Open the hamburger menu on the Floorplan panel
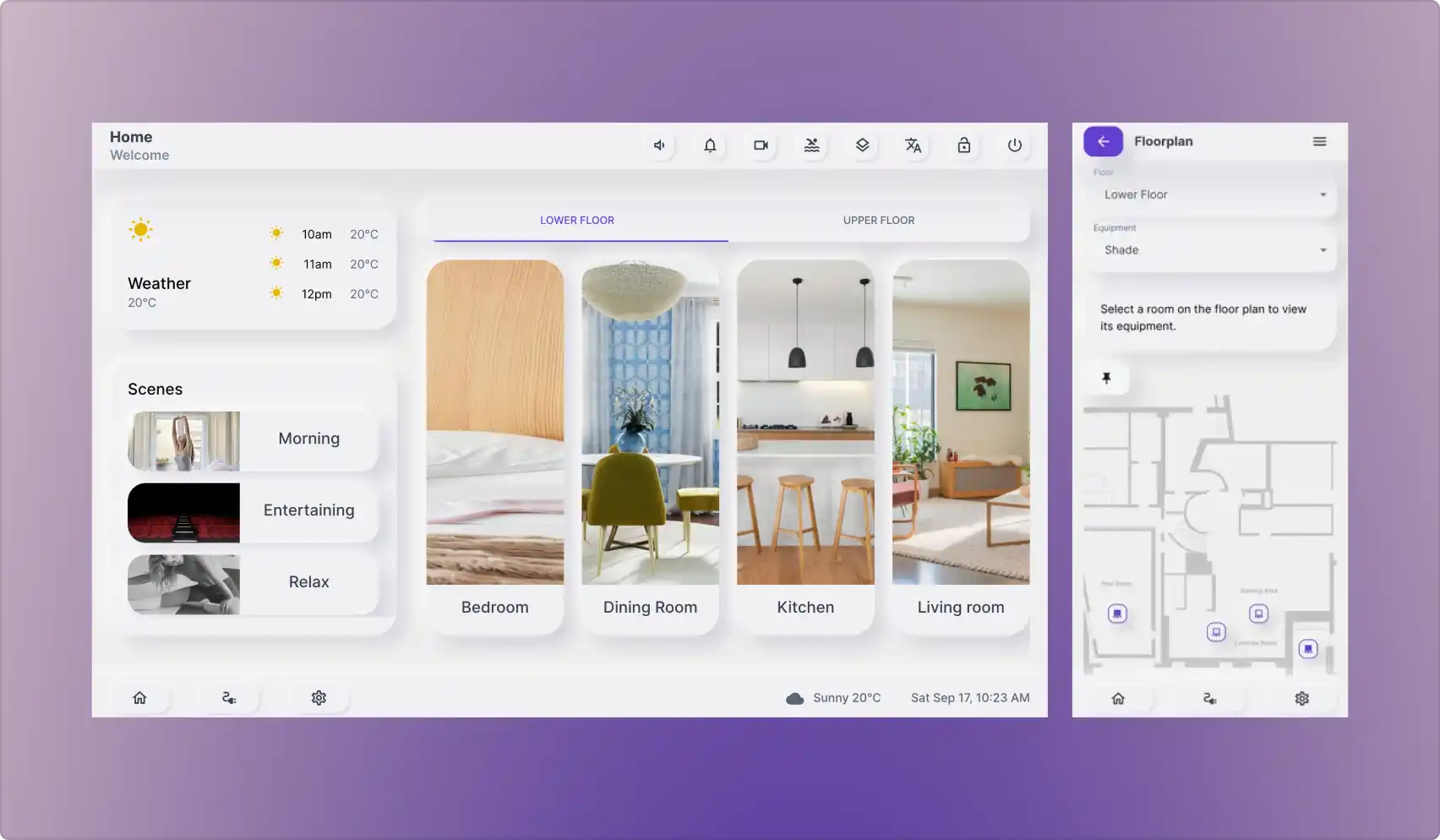Viewport: 1440px width, 840px height. (x=1319, y=141)
